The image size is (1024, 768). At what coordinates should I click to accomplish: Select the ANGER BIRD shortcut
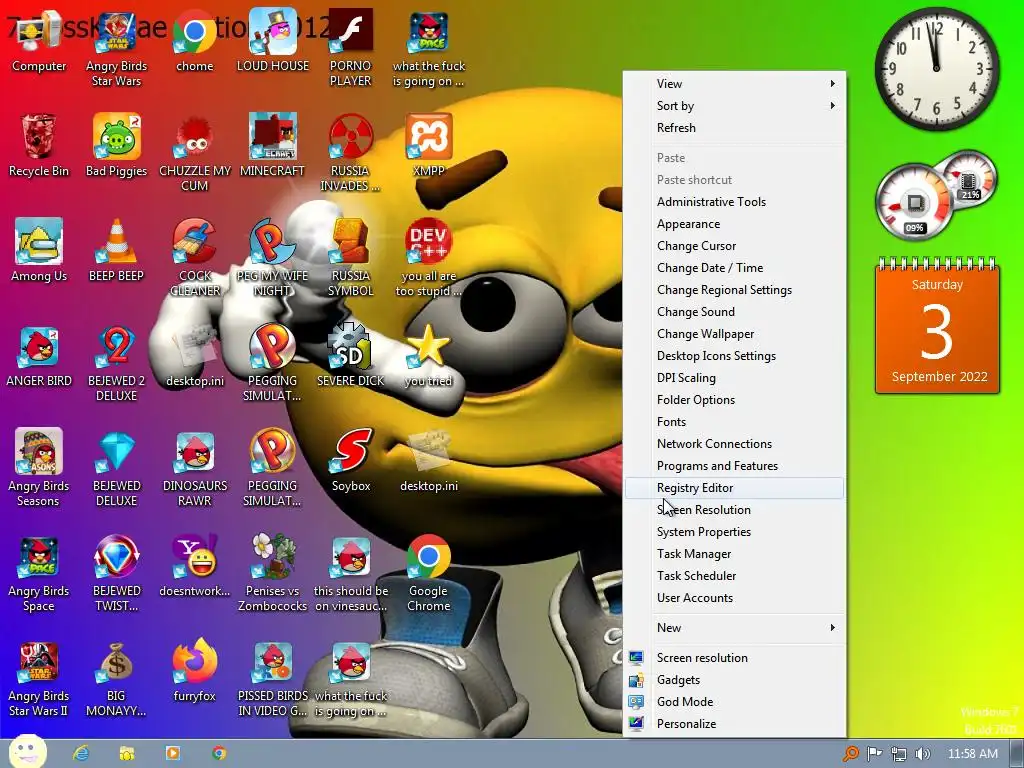(x=39, y=356)
